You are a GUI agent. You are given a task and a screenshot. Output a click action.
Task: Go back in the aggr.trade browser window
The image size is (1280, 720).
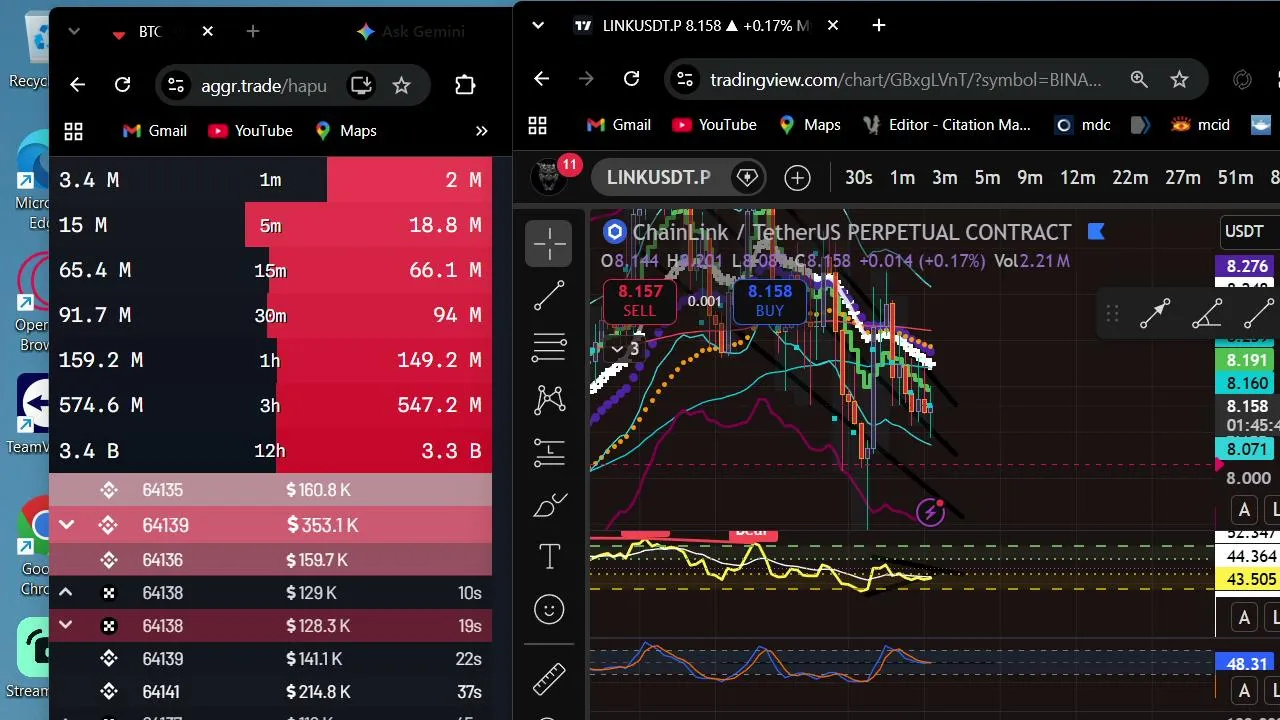click(77, 85)
